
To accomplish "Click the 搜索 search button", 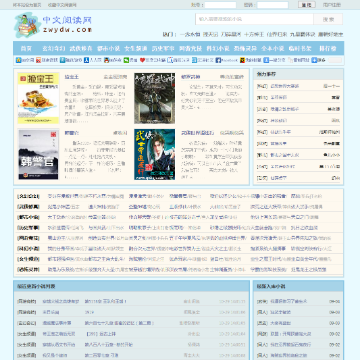I will (x=328, y=19).
